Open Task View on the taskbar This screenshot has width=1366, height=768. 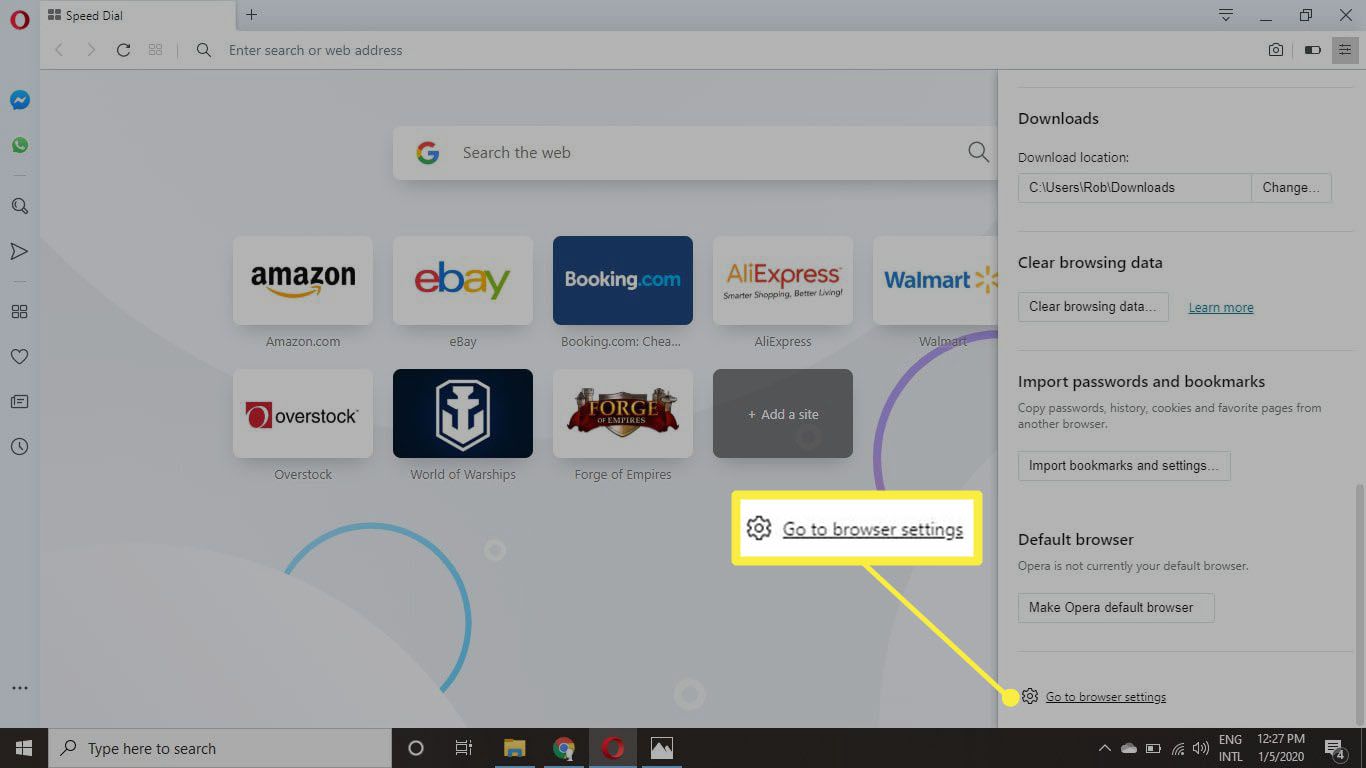coord(464,748)
